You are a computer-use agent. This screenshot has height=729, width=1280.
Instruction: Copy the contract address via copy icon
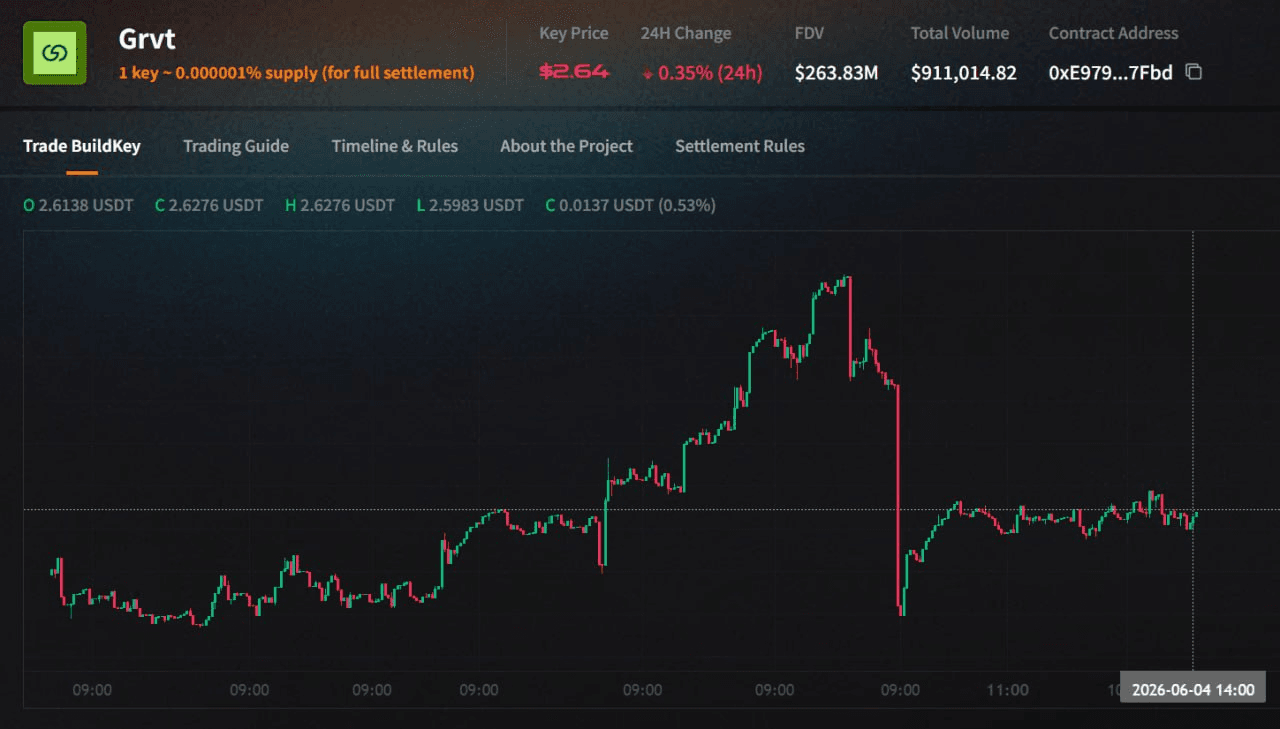(1193, 72)
